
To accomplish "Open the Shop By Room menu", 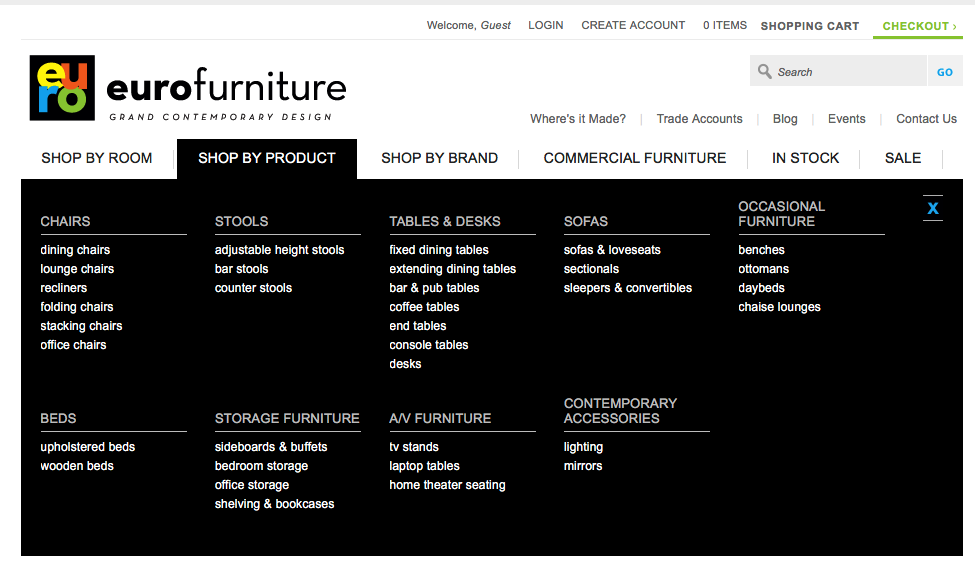I will (x=96, y=159).
